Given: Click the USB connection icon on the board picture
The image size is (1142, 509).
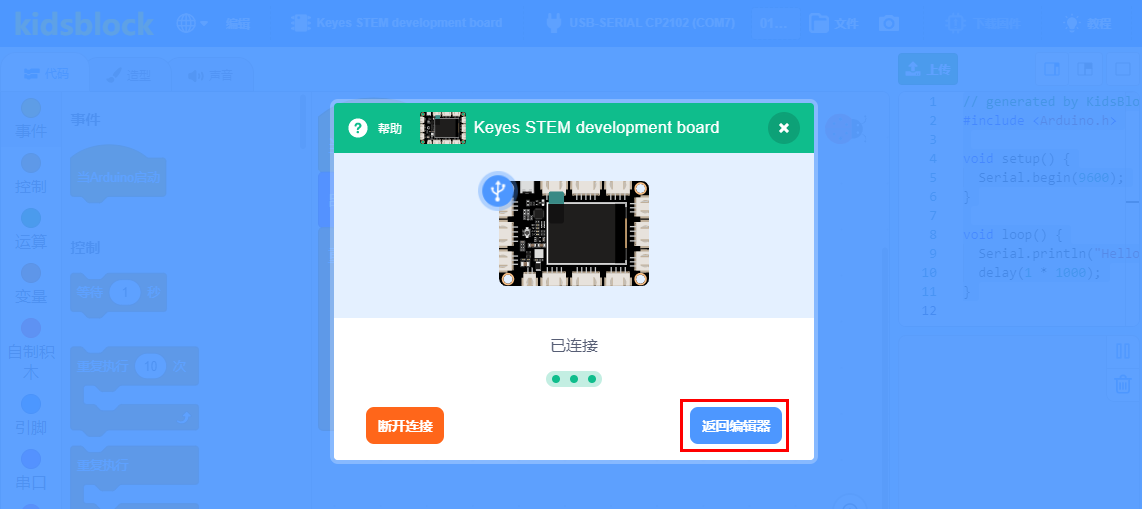Looking at the screenshot, I should [497, 191].
